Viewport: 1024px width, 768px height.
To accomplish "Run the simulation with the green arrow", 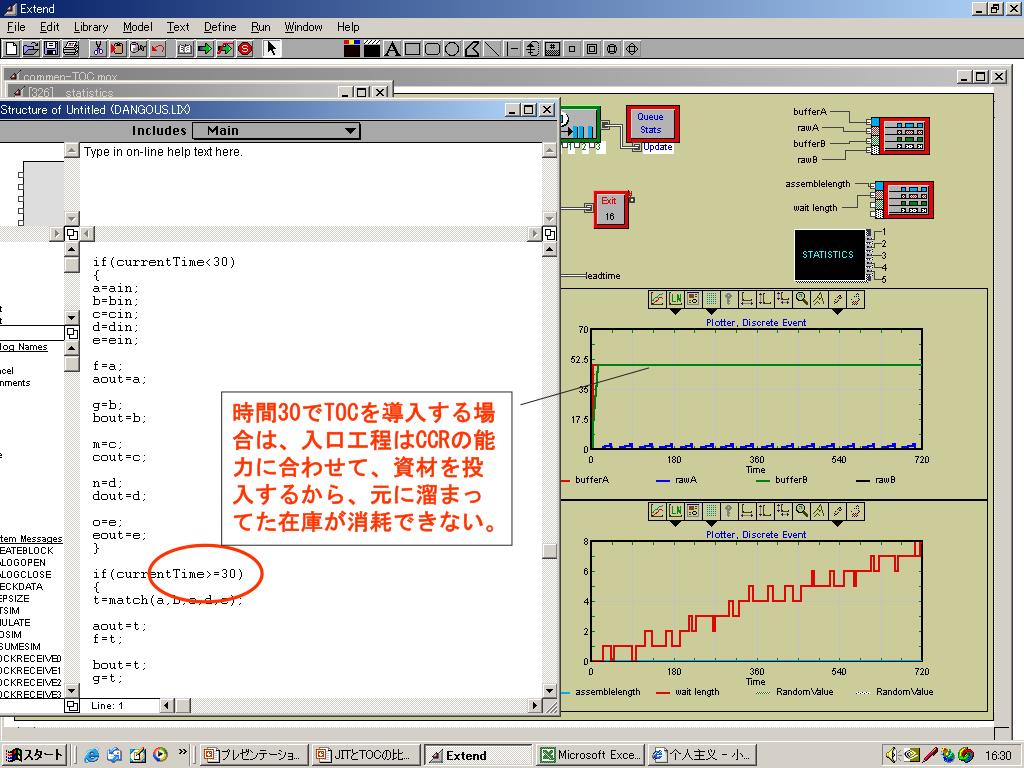I will 205,48.
